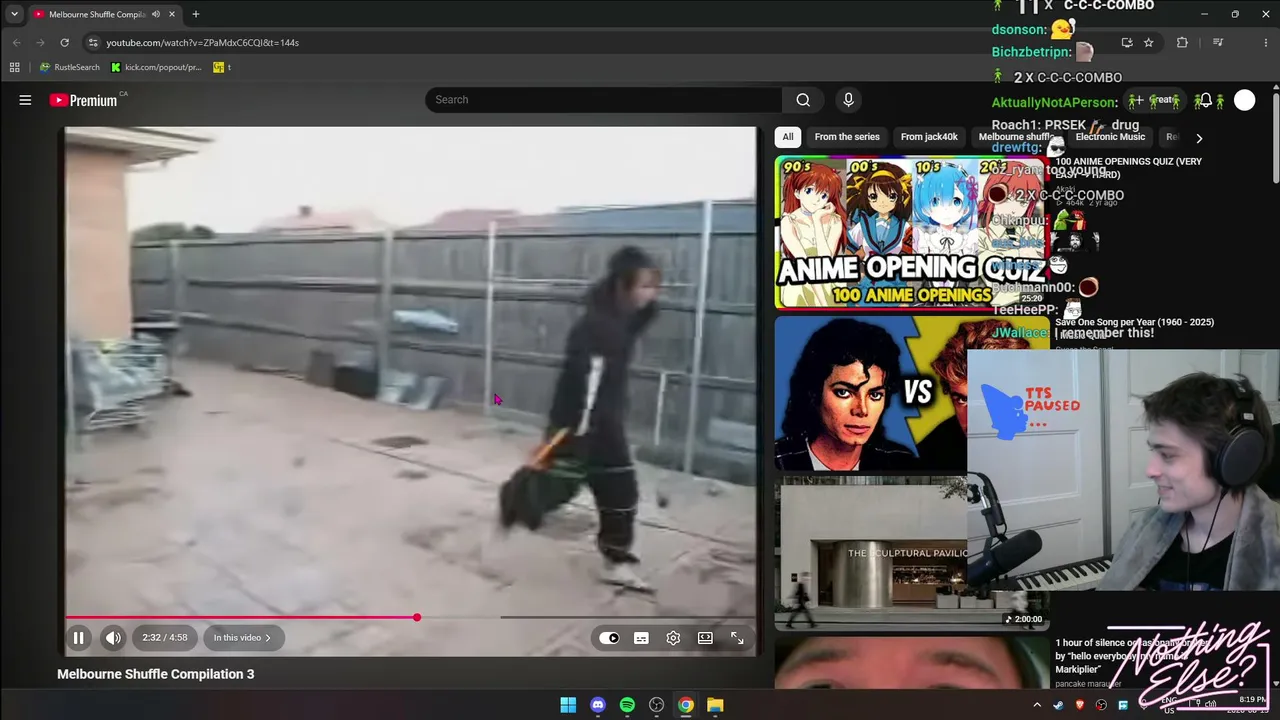Click the install/cast icon in address bar
The height and width of the screenshot is (720, 1280).
(x=1127, y=43)
